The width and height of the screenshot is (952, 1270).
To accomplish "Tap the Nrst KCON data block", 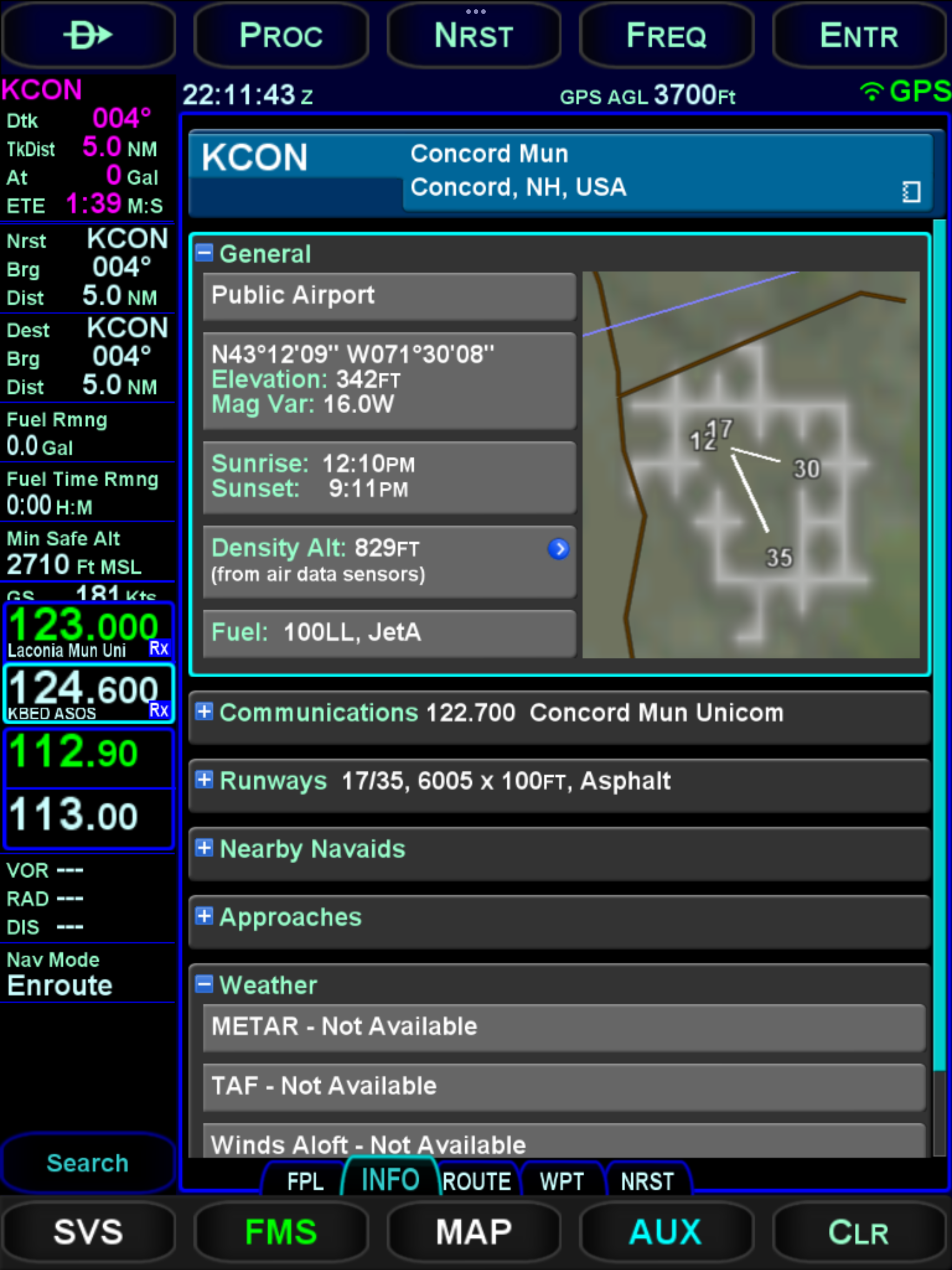I will (x=87, y=268).
